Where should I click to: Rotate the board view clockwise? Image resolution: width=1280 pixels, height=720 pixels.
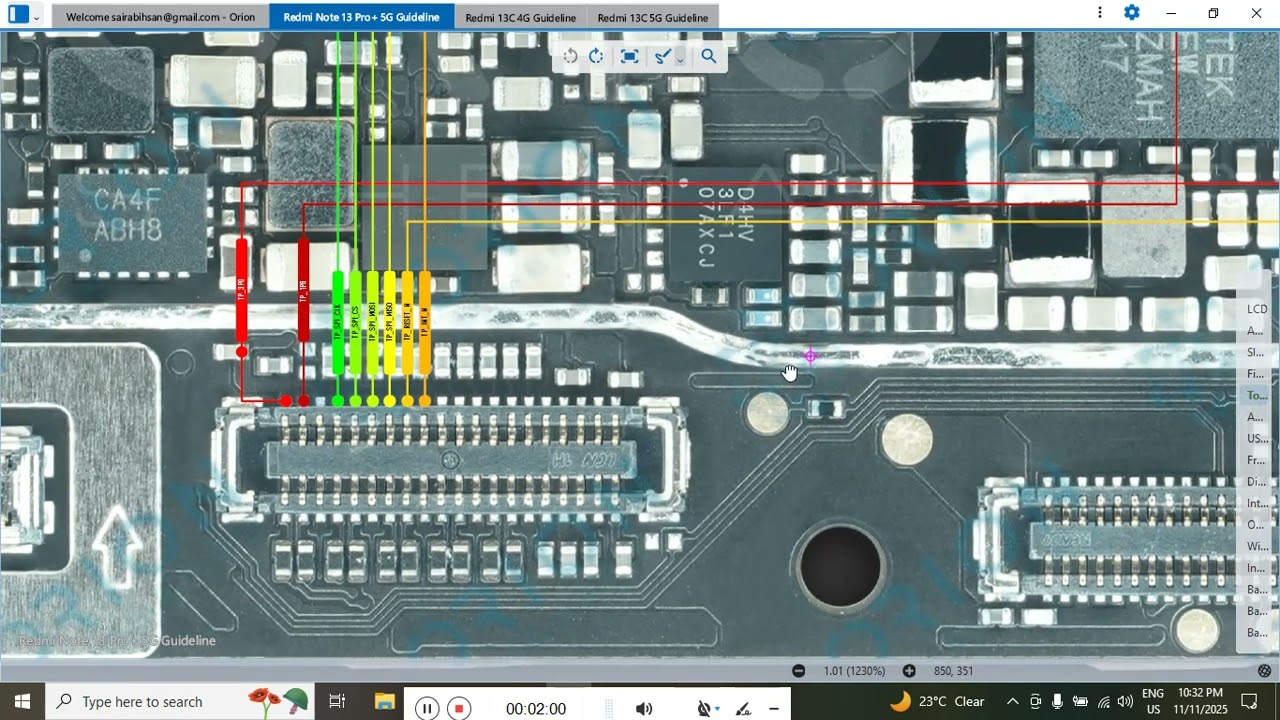tap(596, 56)
